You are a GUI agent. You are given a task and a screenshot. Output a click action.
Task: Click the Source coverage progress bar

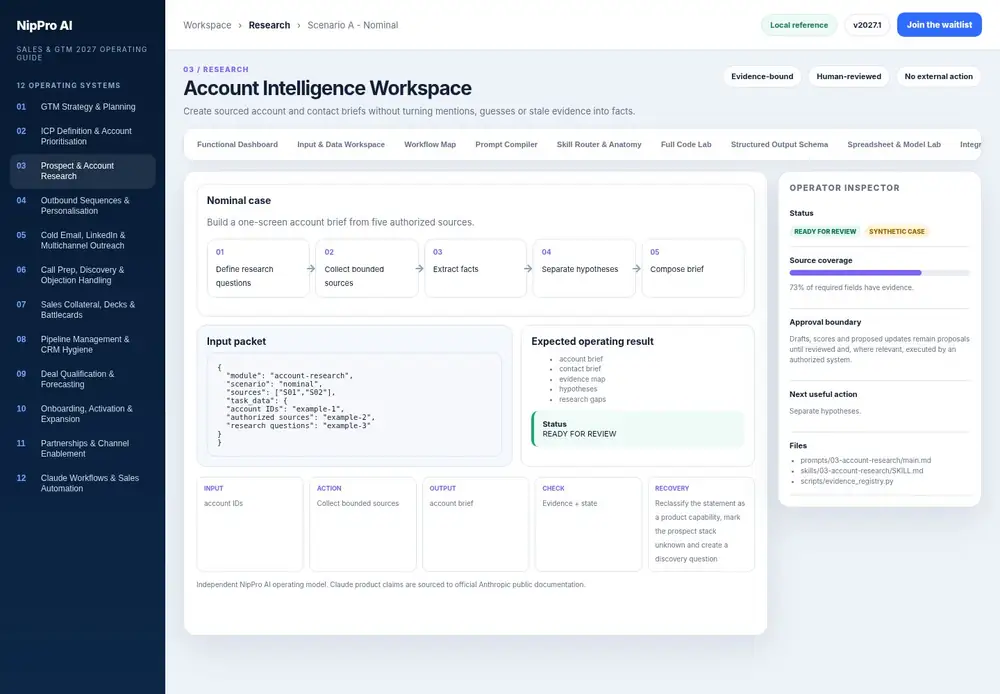(879, 272)
